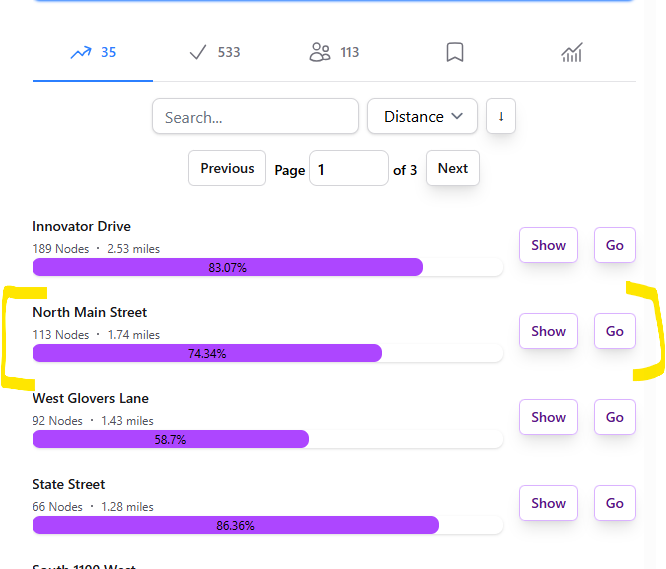Show West Glovers Lane on map
666x569 pixels.
[548, 418]
